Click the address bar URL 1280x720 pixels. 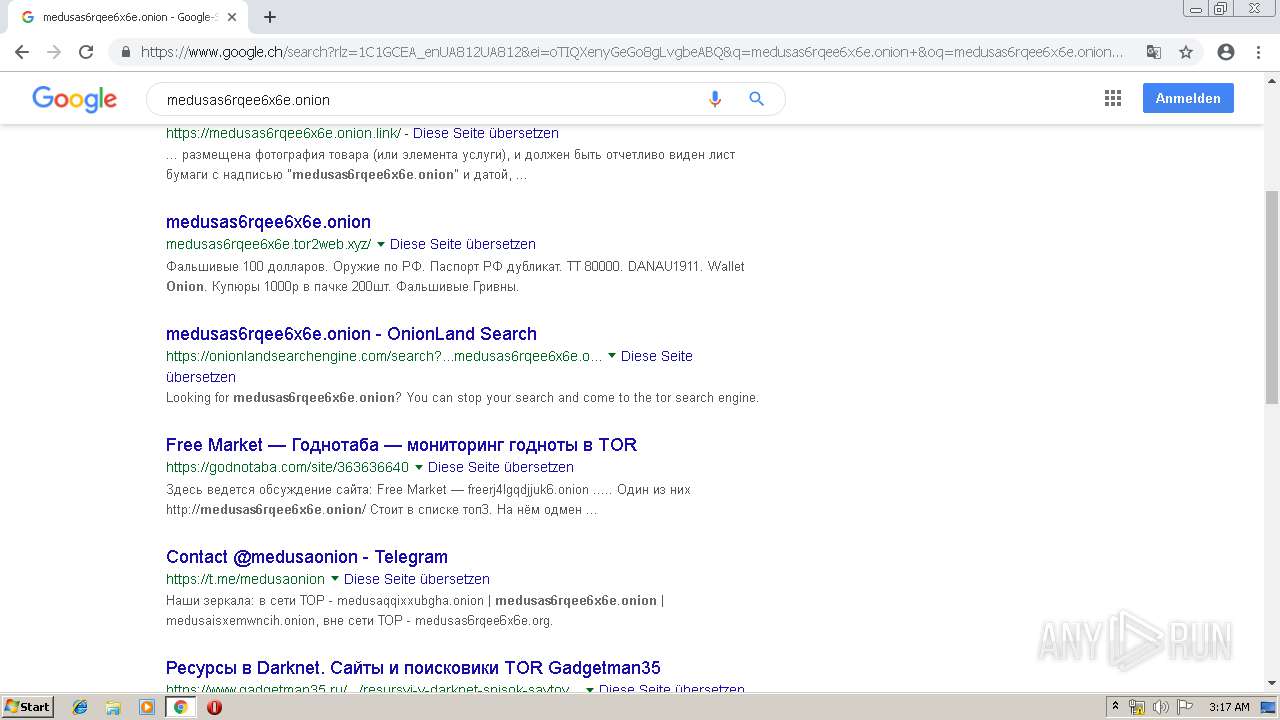coord(632,52)
